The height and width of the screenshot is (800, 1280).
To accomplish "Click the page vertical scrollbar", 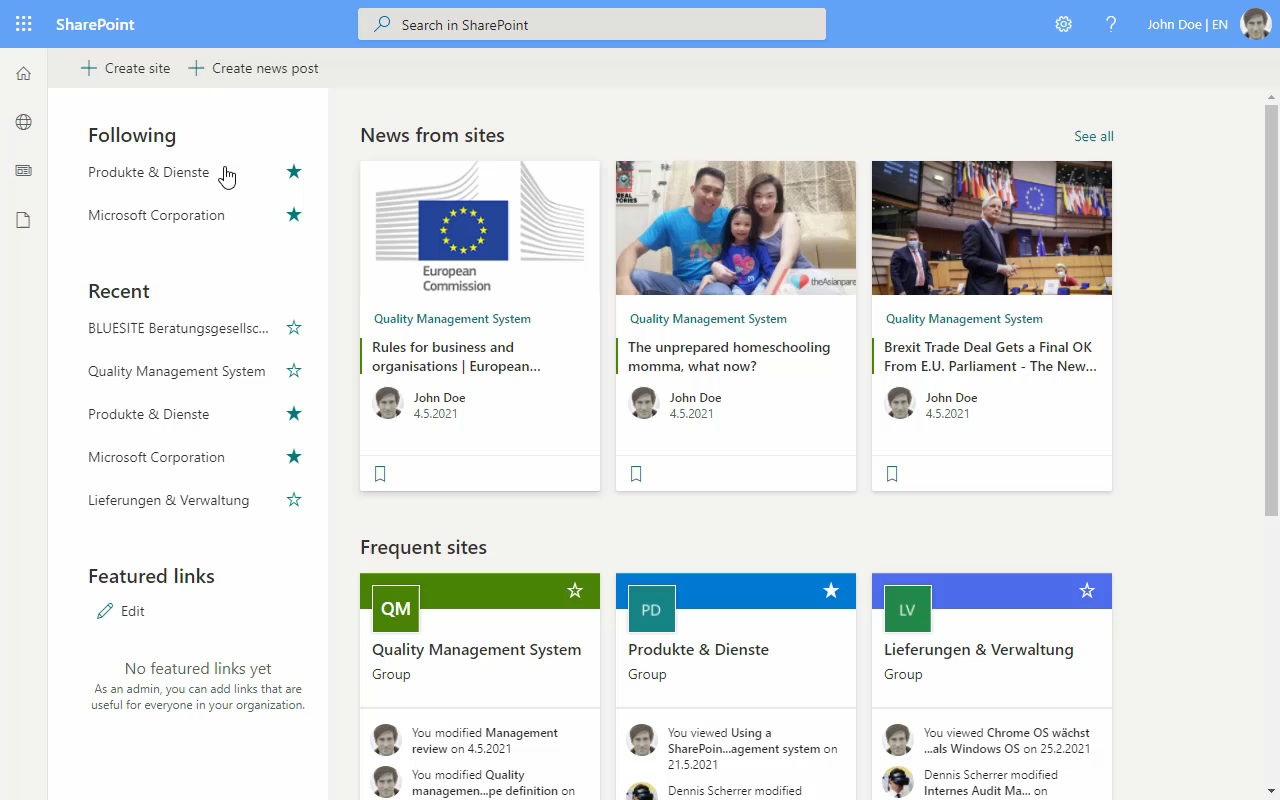I will pos(1272,310).
